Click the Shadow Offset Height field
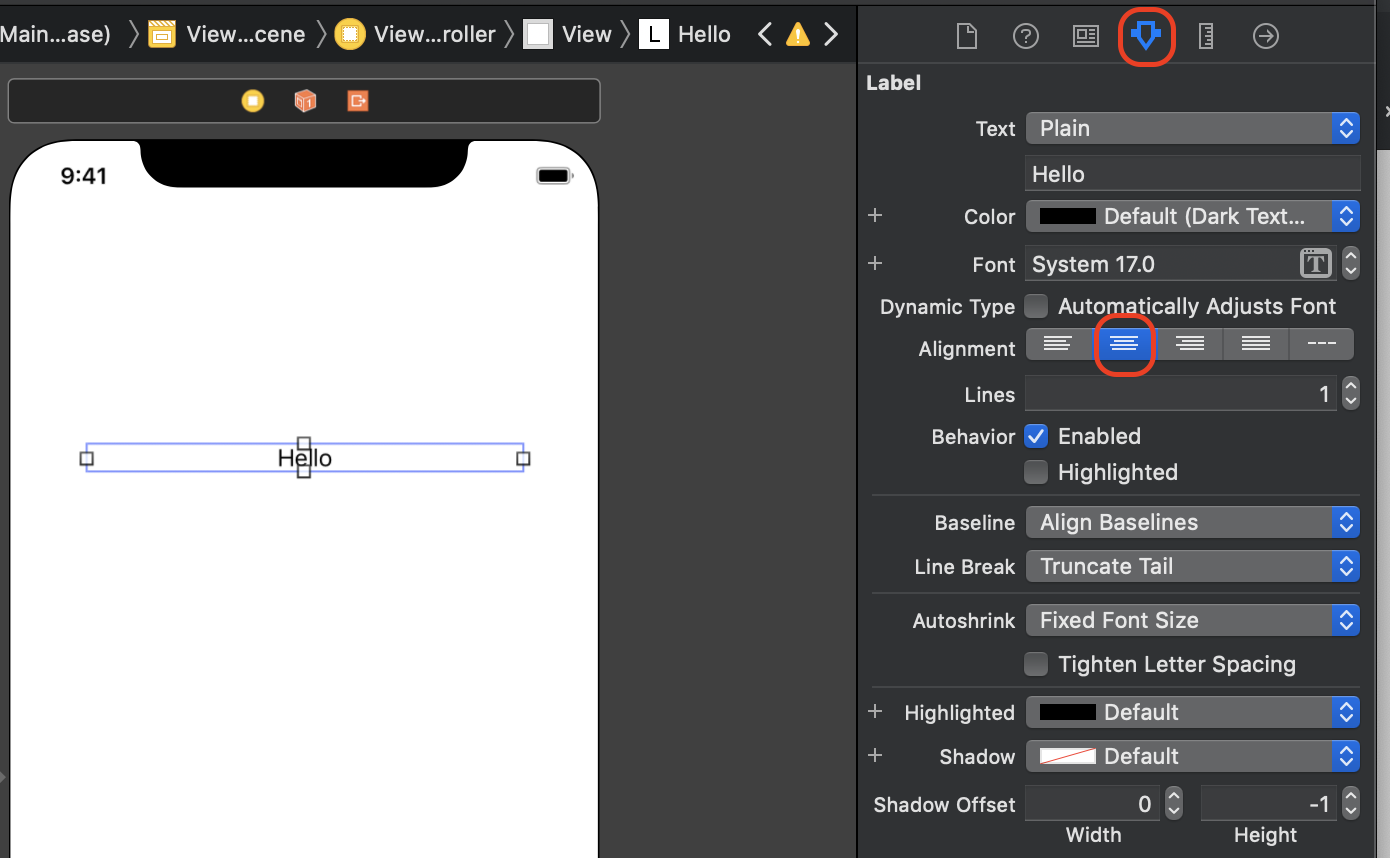 (x=1270, y=804)
